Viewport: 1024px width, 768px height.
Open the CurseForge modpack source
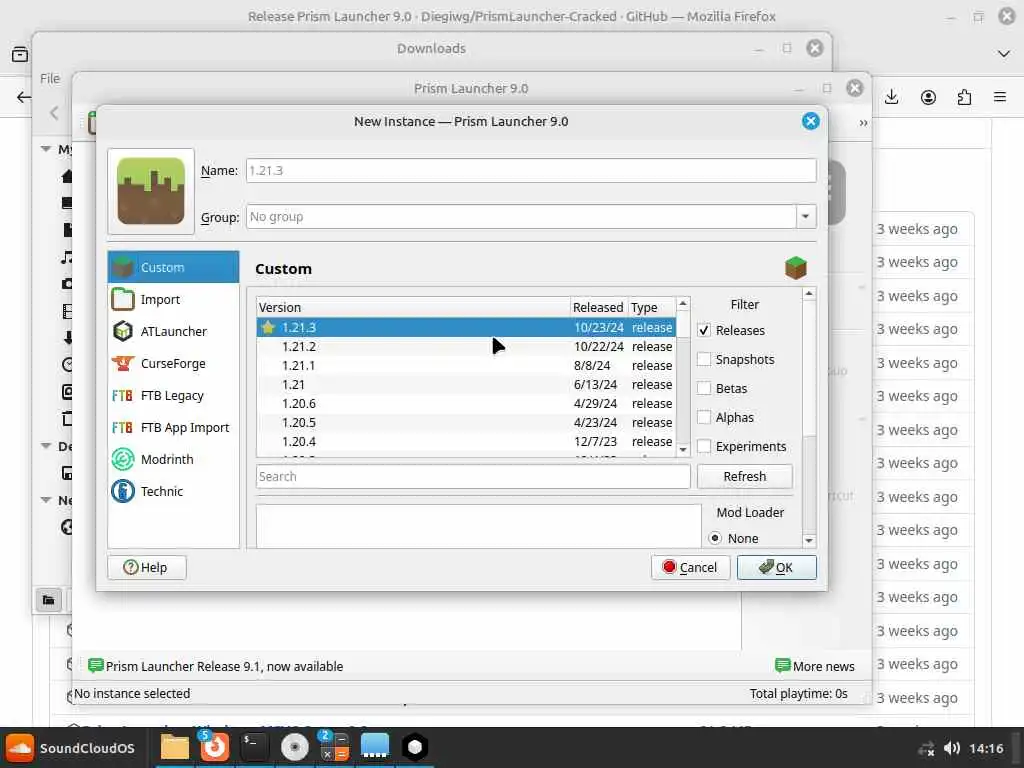[174, 363]
